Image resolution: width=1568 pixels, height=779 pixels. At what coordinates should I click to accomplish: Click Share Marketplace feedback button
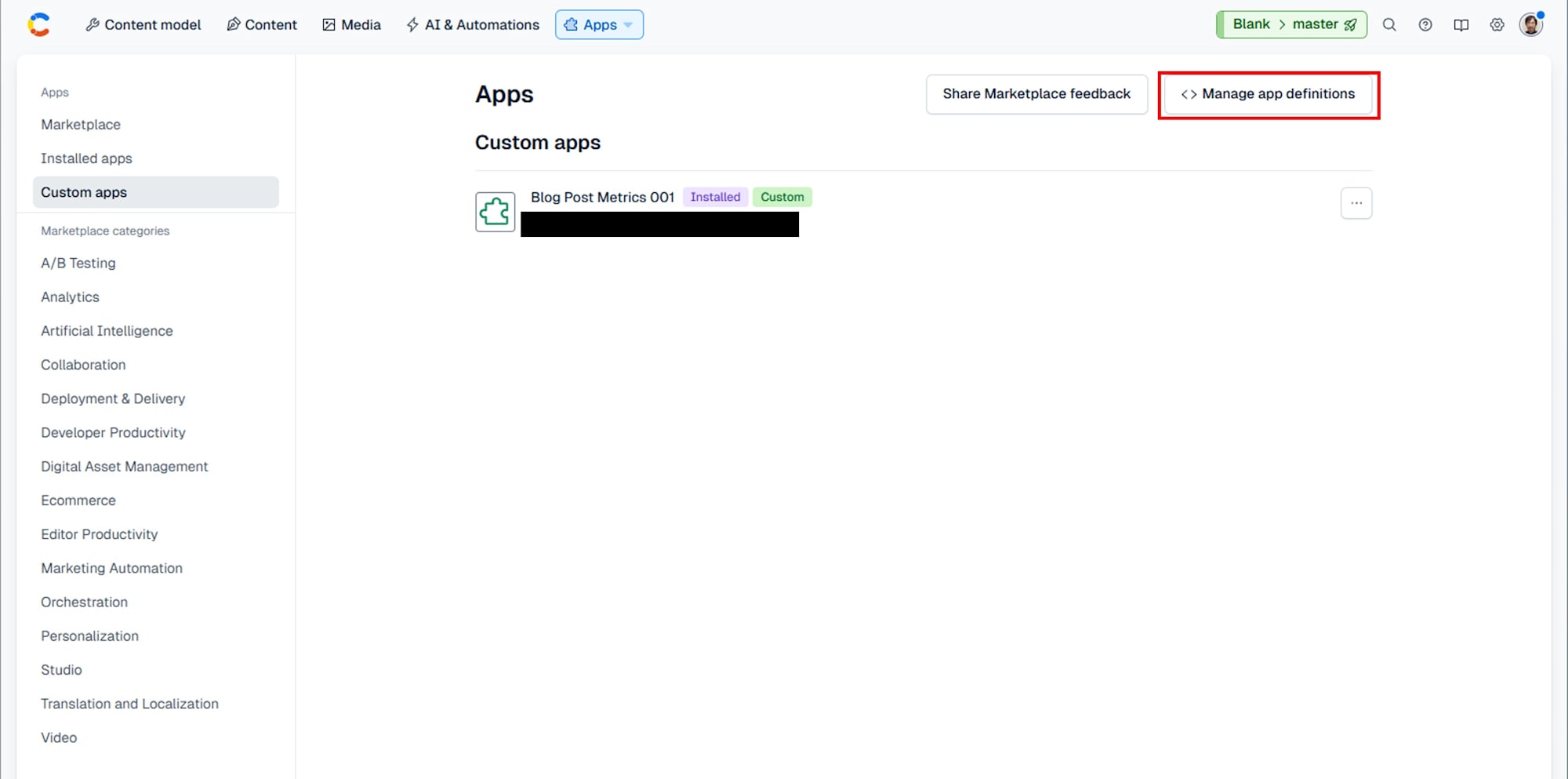pyautogui.click(x=1036, y=94)
